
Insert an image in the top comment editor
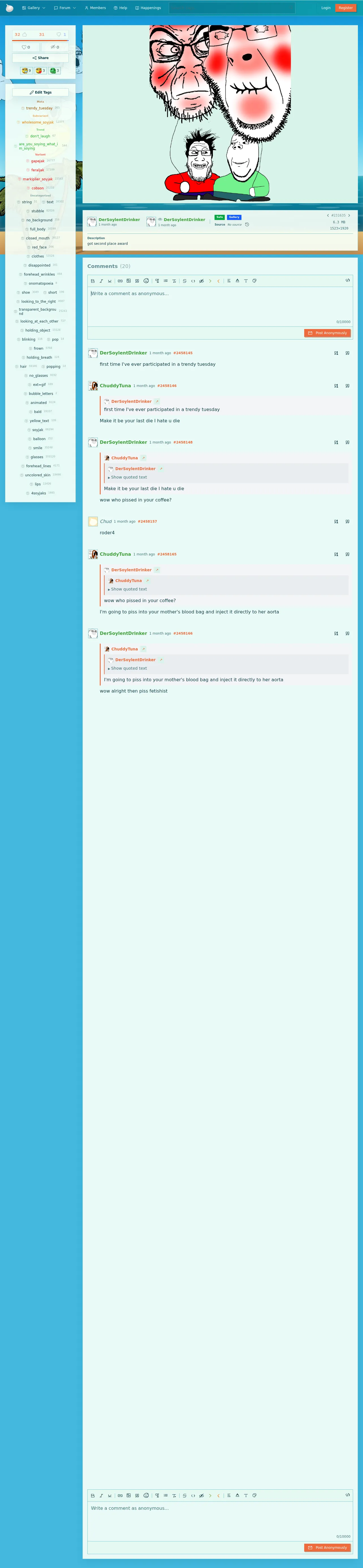coord(129,281)
